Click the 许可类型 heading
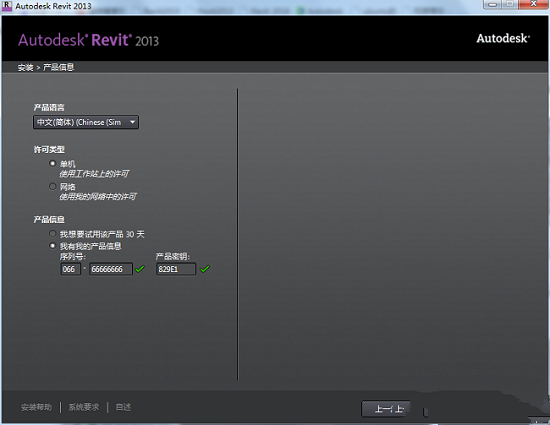The width and height of the screenshot is (550, 425). click(49, 150)
